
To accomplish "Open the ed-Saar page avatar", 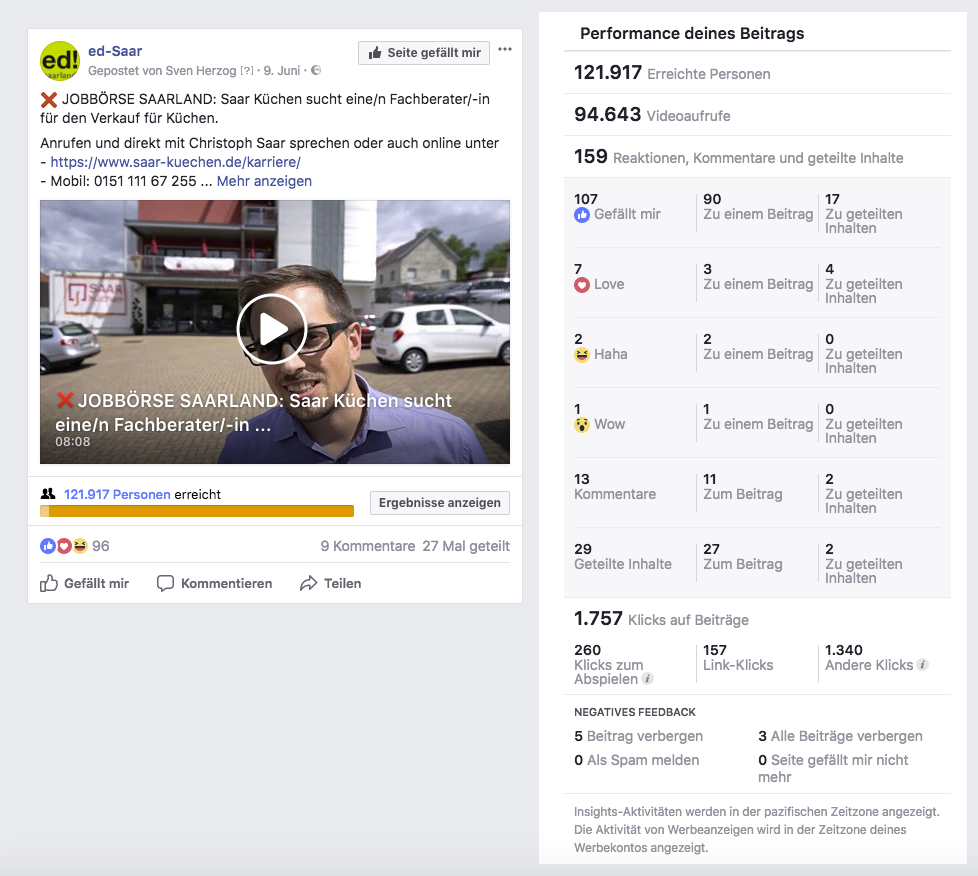I will pos(60,61).
